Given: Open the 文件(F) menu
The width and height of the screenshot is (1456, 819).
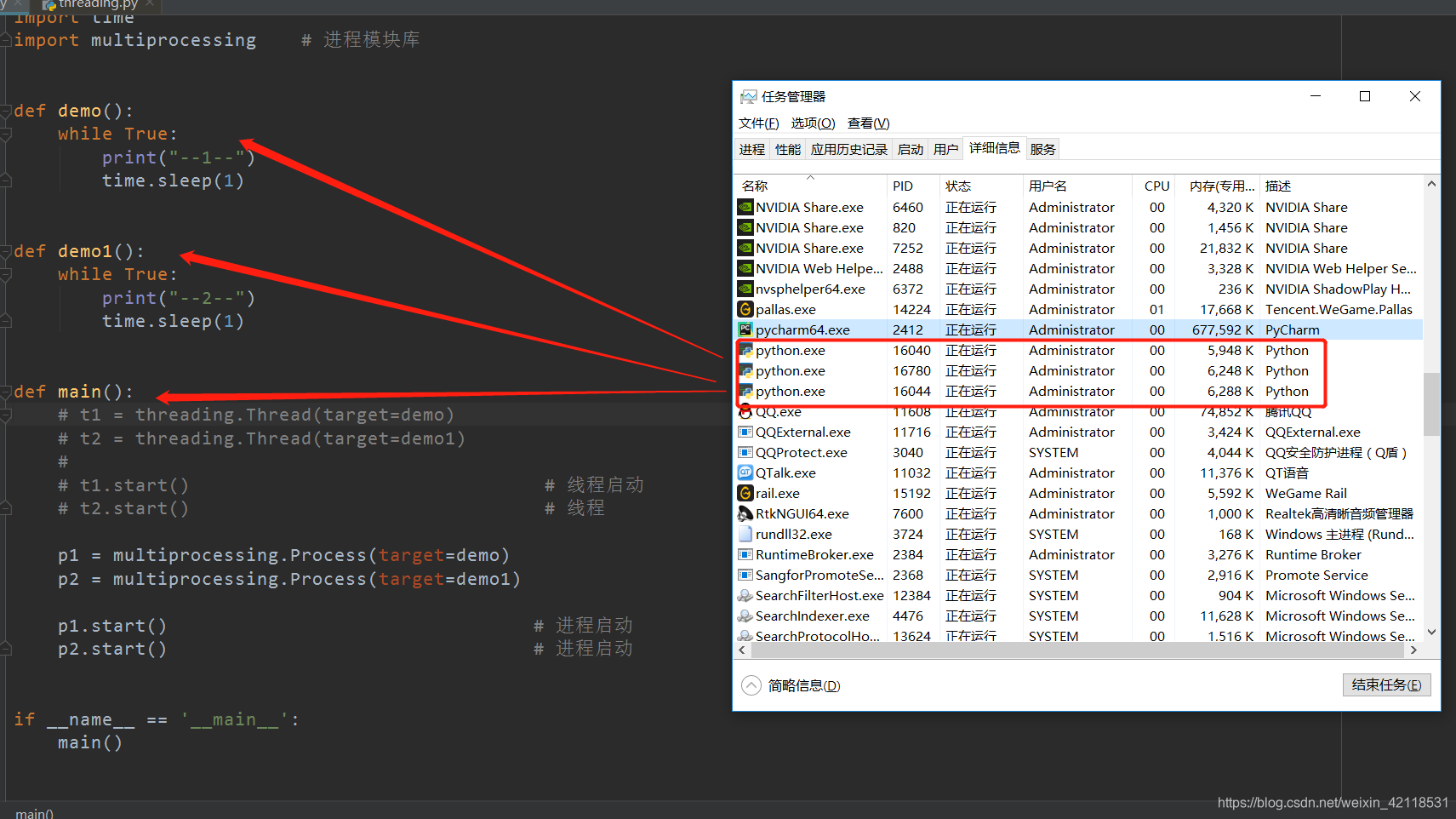Looking at the screenshot, I should click(x=758, y=123).
